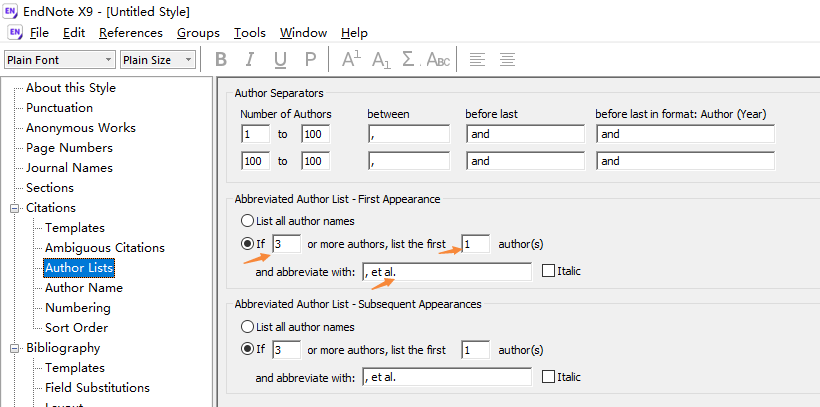This screenshot has width=820, height=407.
Task: Click Subsequent Appearances 'abbreviate with' field
Action: 447,377
